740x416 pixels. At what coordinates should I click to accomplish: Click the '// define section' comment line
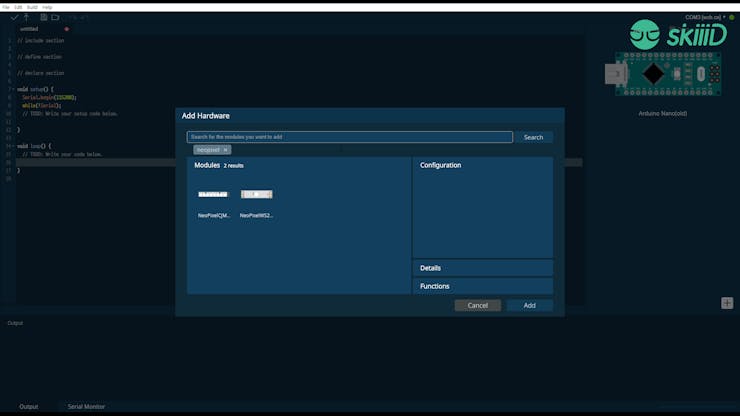click(40, 57)
